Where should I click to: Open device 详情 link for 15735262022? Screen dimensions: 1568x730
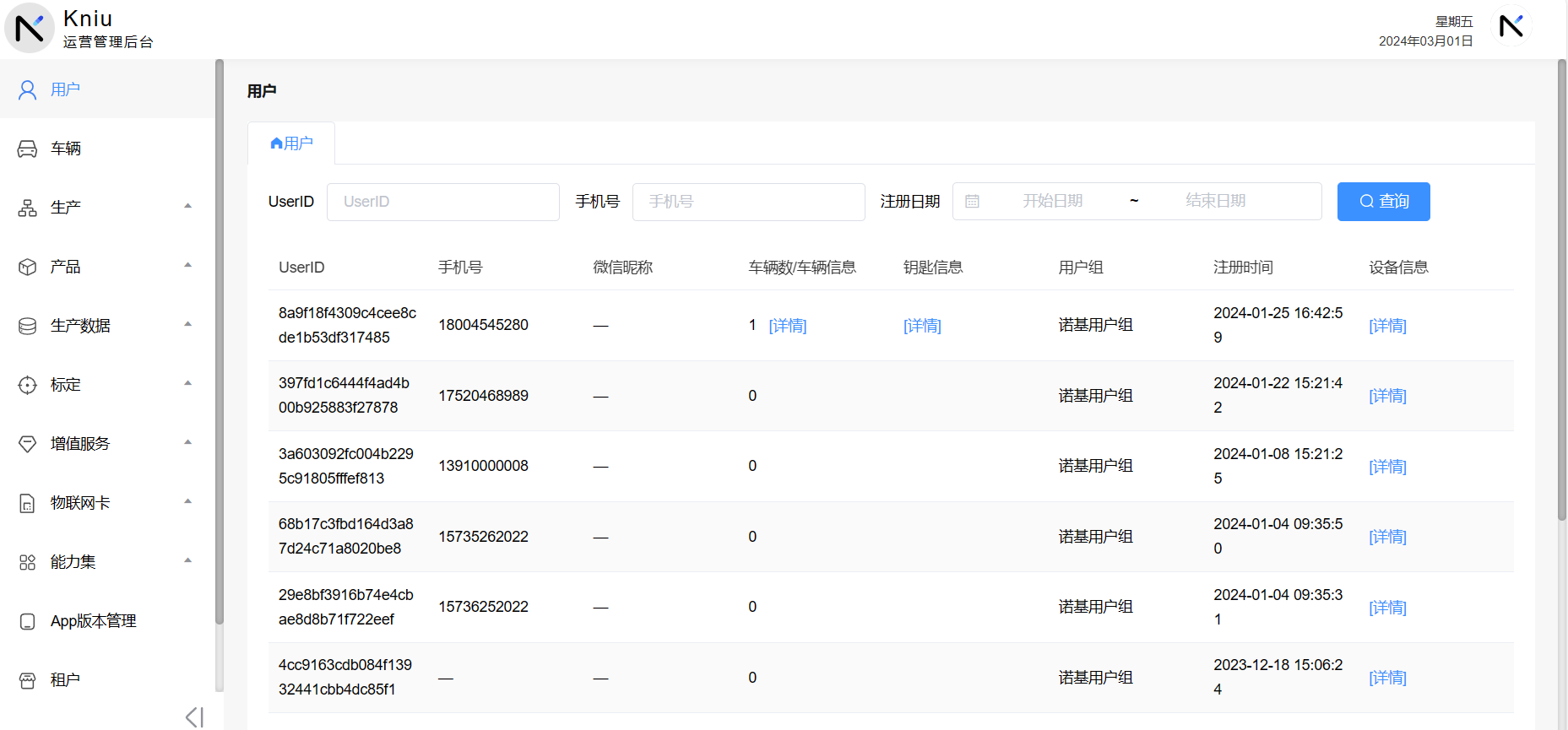(x=1387, y=537)
